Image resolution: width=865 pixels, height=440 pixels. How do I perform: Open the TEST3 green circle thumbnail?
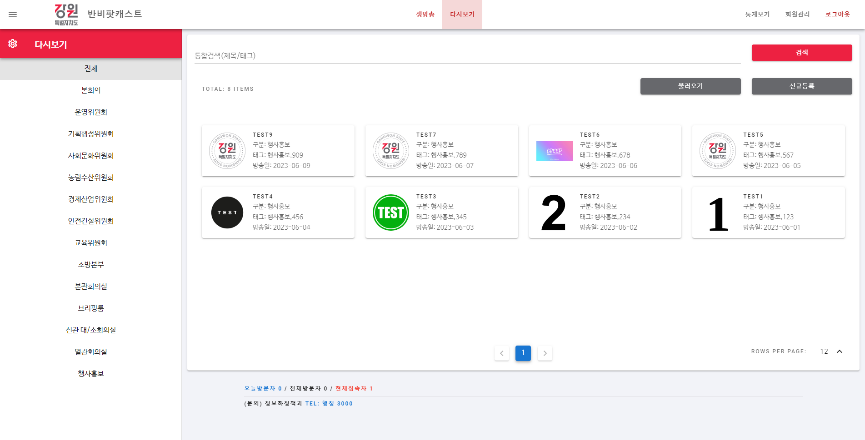389,212
